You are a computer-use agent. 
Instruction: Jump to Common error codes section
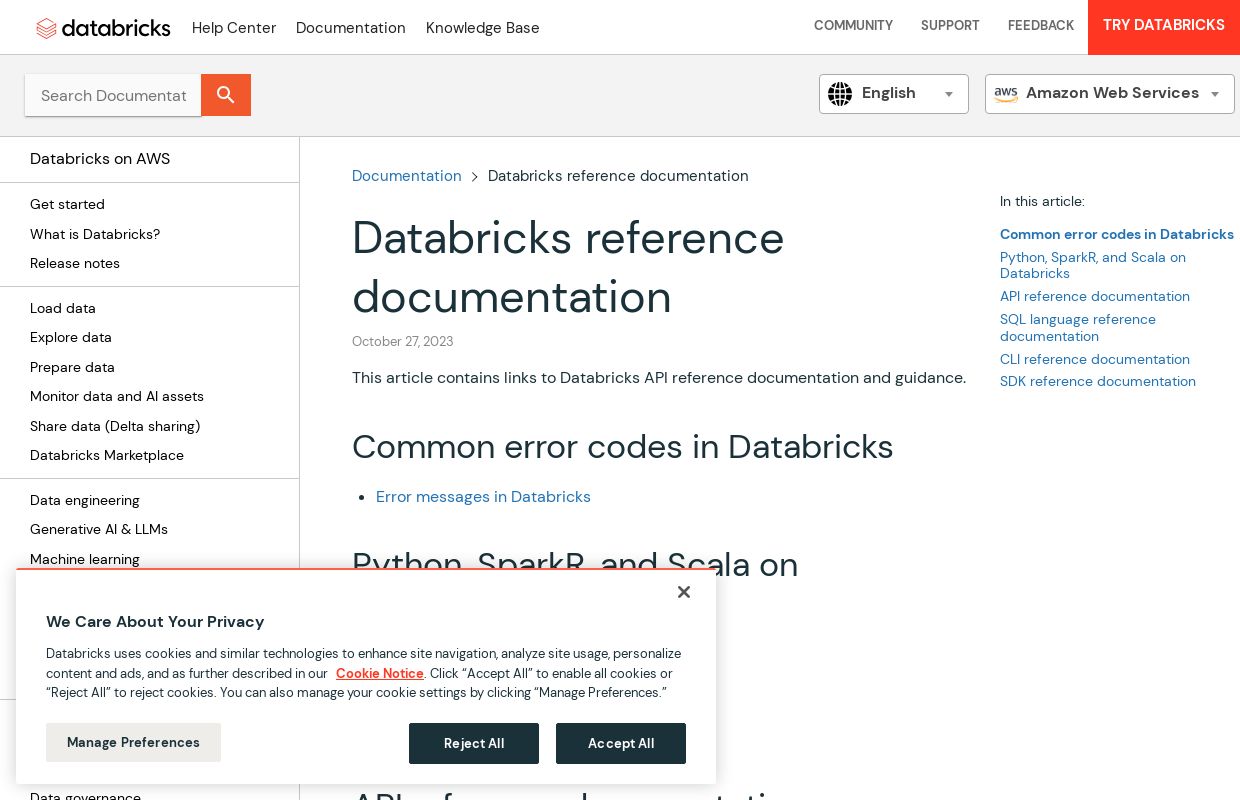coord(1117,234)
